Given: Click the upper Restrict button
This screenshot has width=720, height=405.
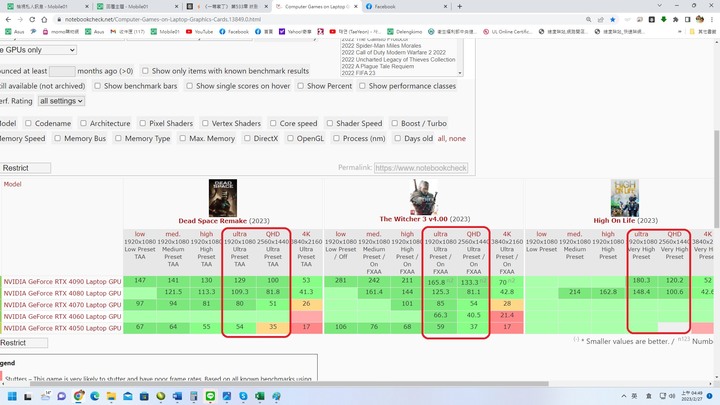Looking at the screenshot, I should (25, 168).
